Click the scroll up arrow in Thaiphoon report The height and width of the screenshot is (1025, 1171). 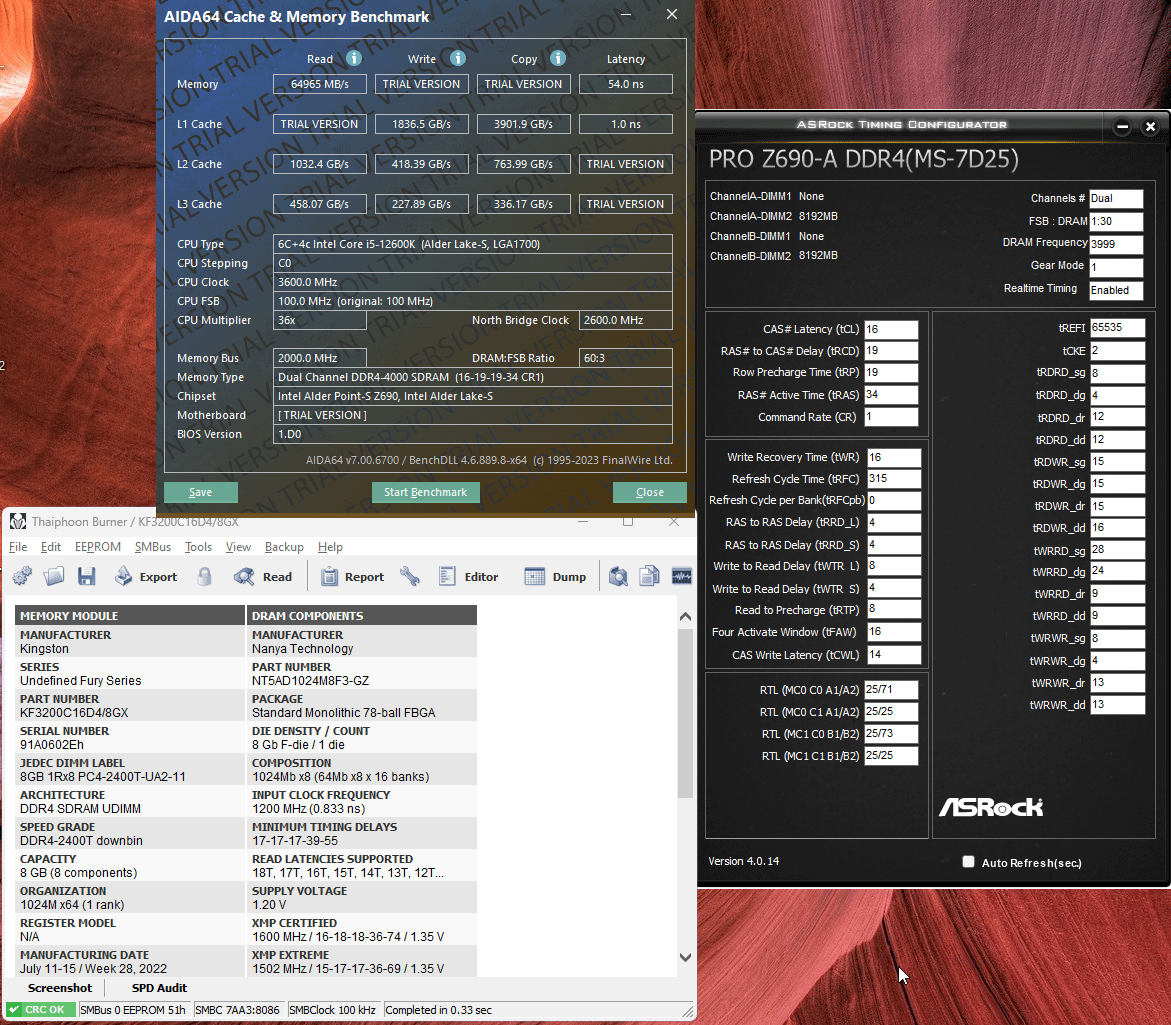click(x=686, y=617)
